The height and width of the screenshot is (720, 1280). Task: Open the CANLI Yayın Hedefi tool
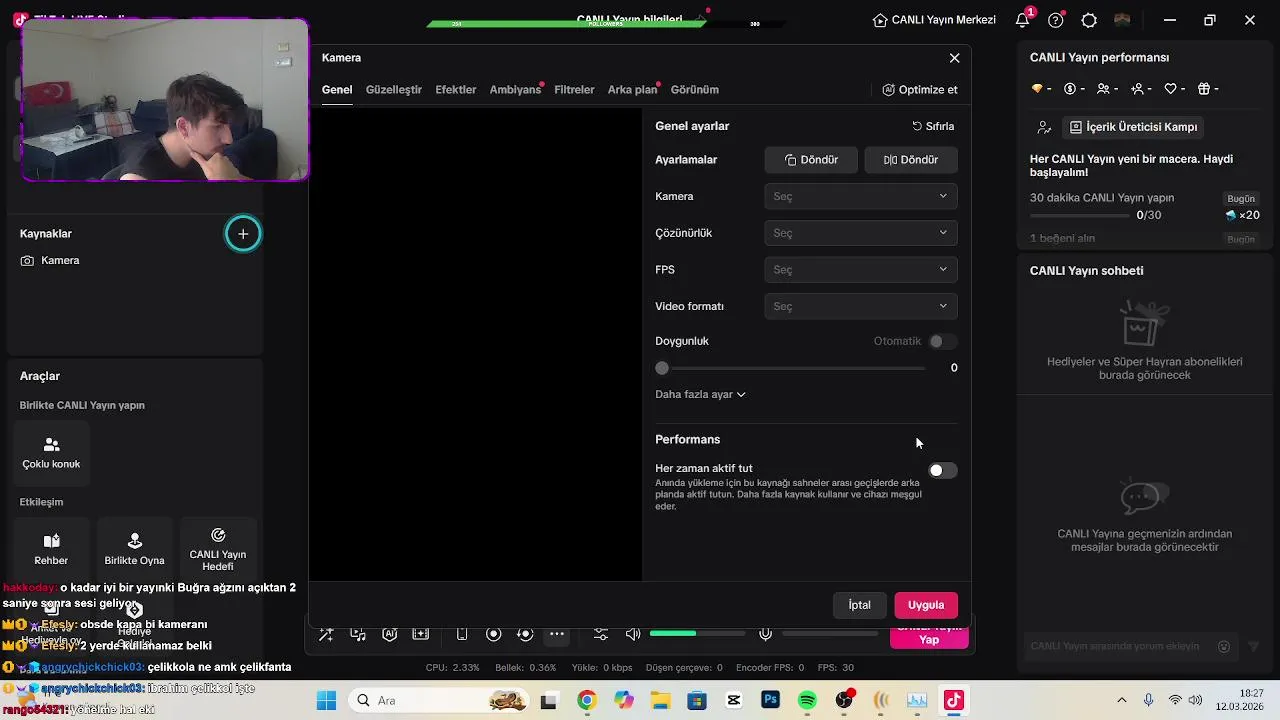click(218, 549)
